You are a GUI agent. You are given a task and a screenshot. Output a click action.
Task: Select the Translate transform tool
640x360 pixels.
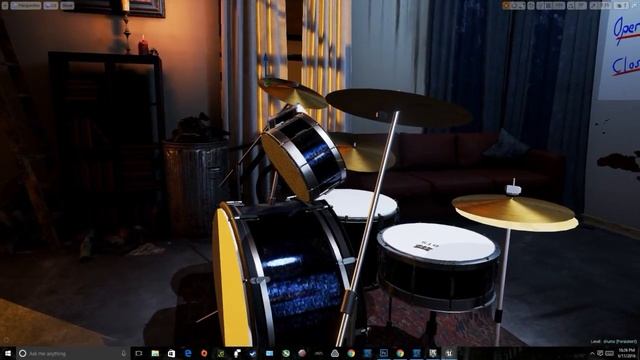coord(507,5)
